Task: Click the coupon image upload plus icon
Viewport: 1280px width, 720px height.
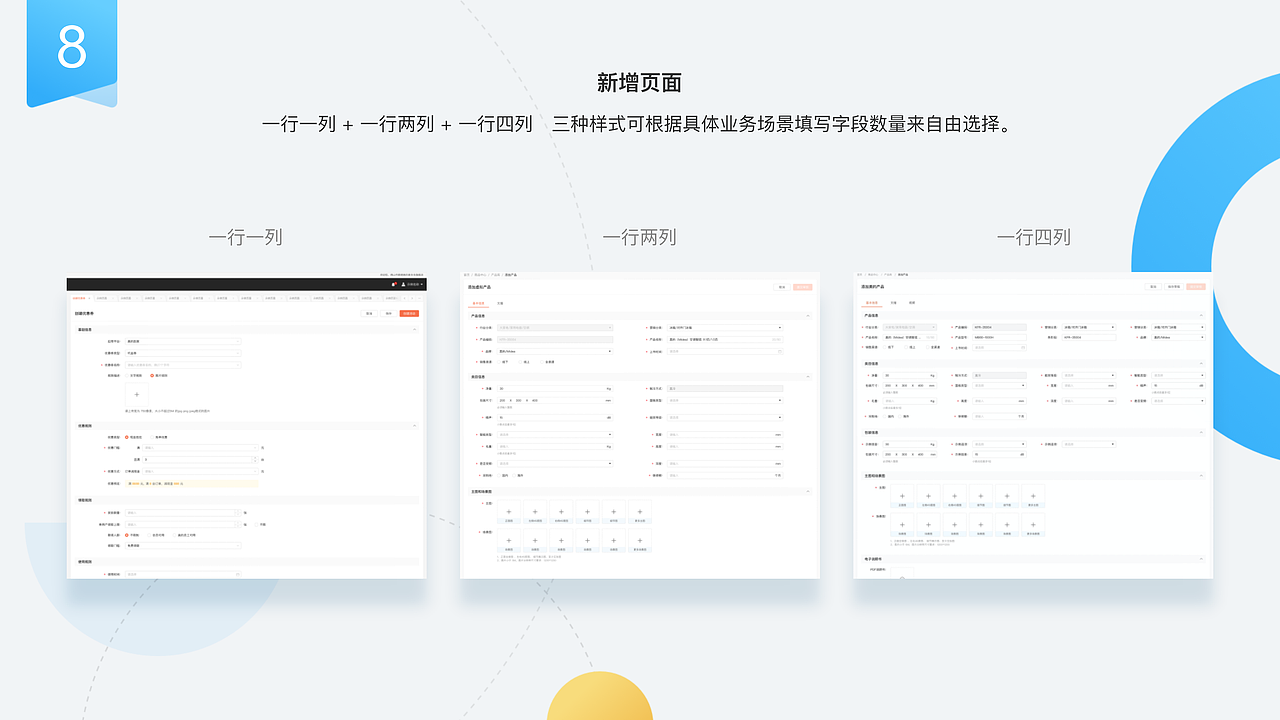Action: click(137, 394)
